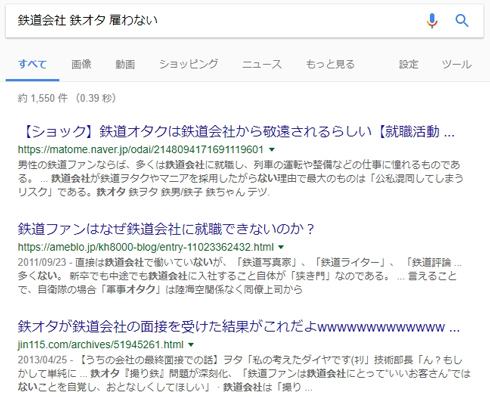Expand the もっと見る menu

(x=330, y=64)
